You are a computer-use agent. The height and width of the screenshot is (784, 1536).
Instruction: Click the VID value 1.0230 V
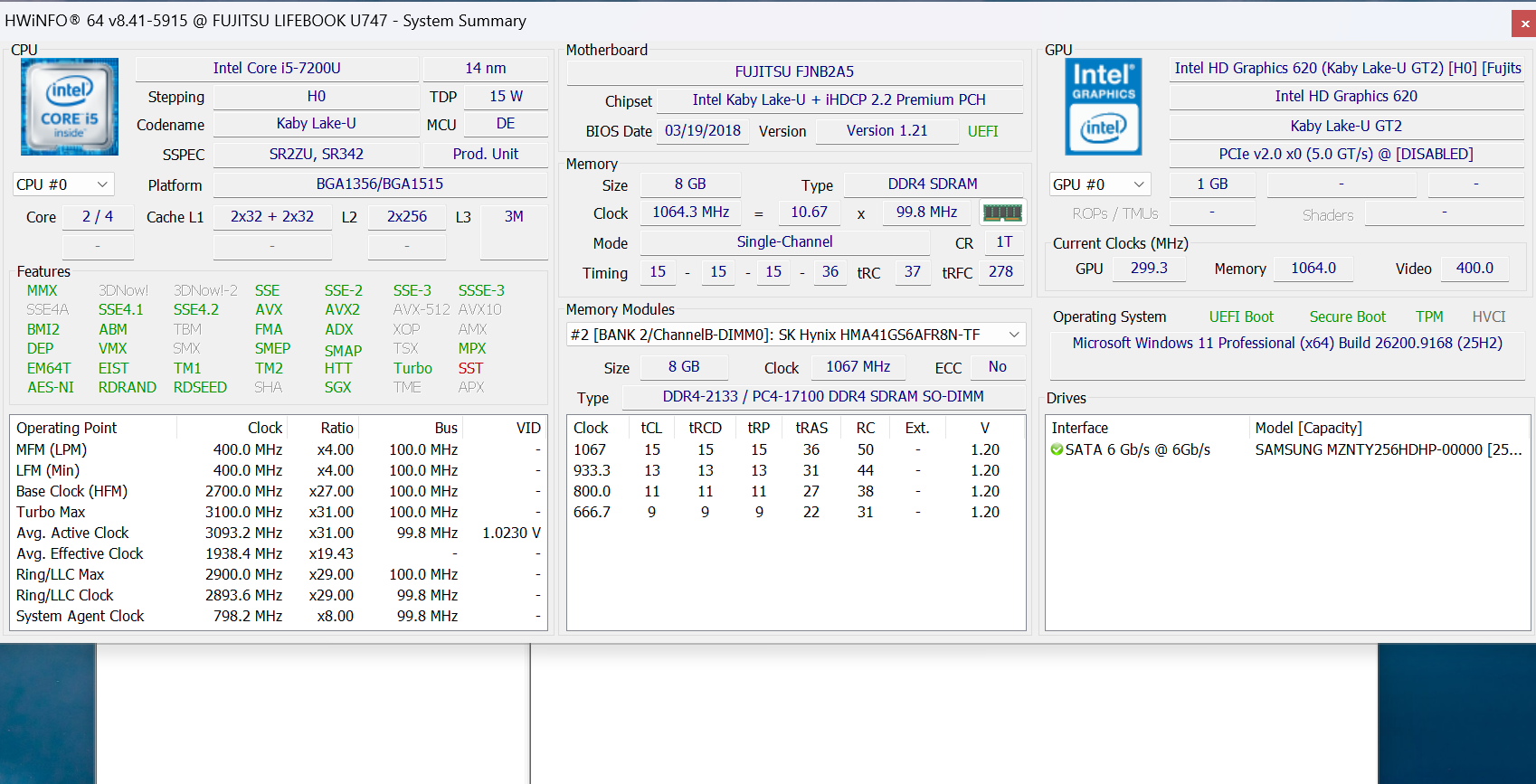(x=511, y=533)
